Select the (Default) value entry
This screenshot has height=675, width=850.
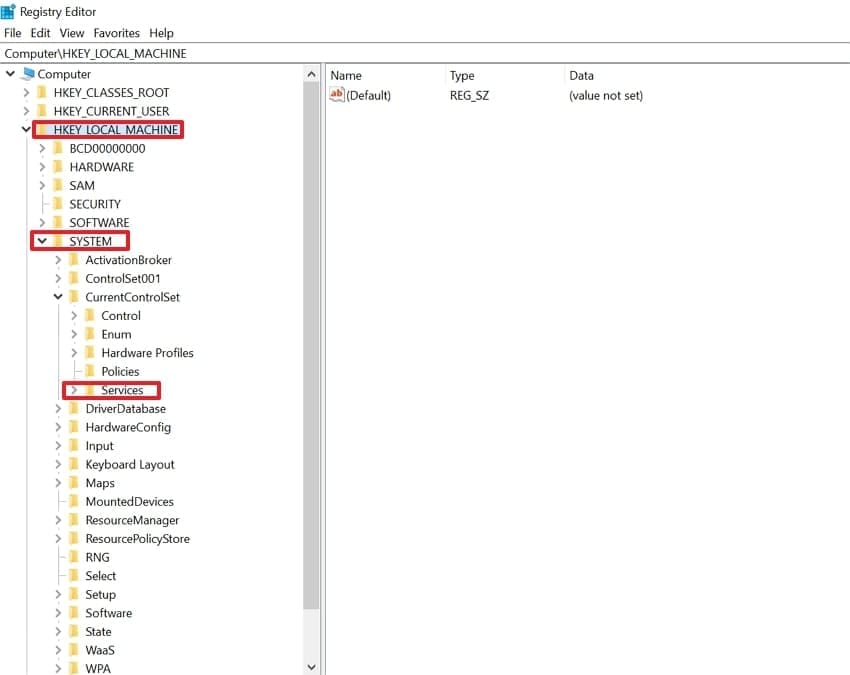(369, 95)
